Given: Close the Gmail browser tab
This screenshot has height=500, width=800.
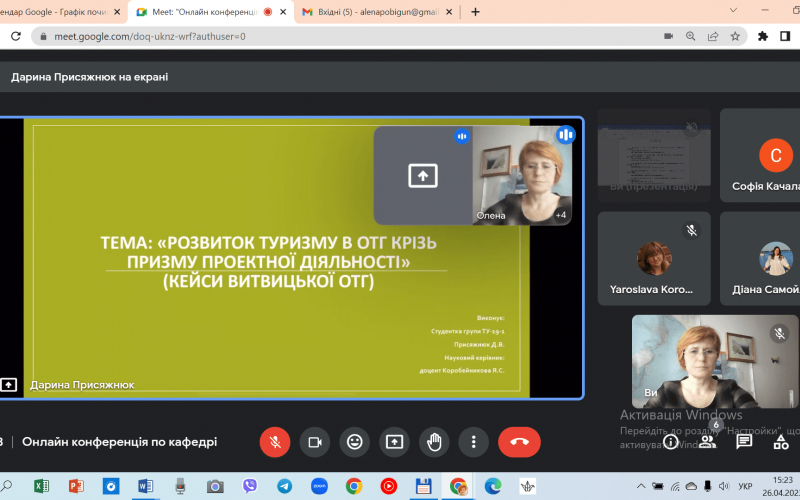Looking at the screenshot, I should tap(449, 12).
